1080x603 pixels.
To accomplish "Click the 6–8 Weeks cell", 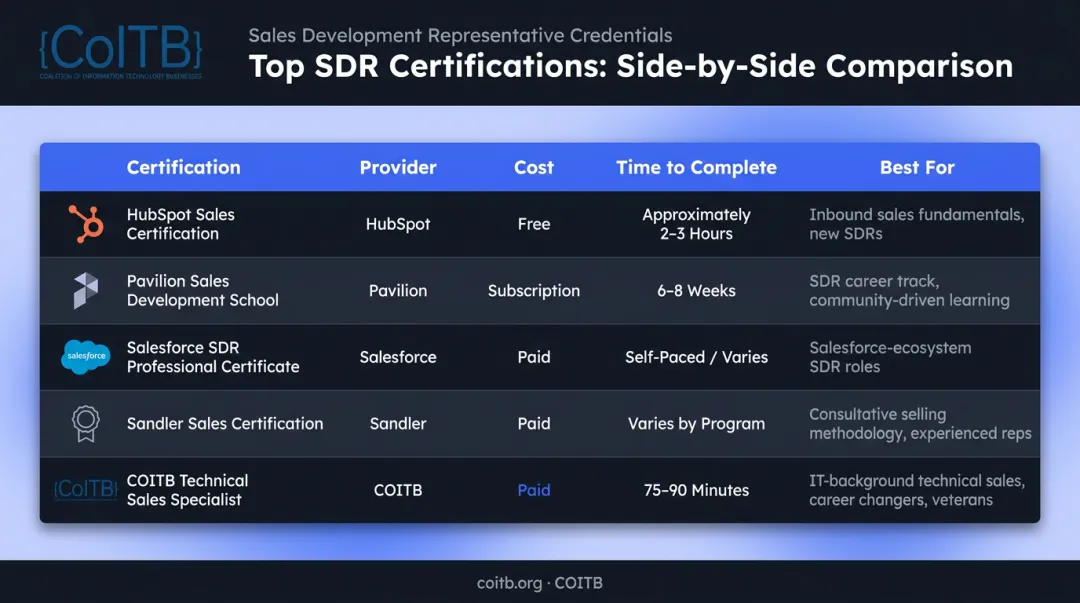I will point(696,291).
